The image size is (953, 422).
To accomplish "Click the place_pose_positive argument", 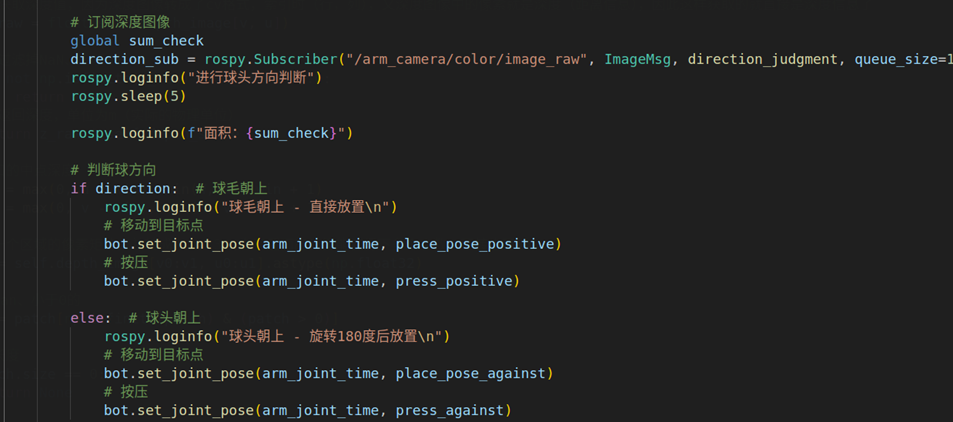I will tap(475, 244).
